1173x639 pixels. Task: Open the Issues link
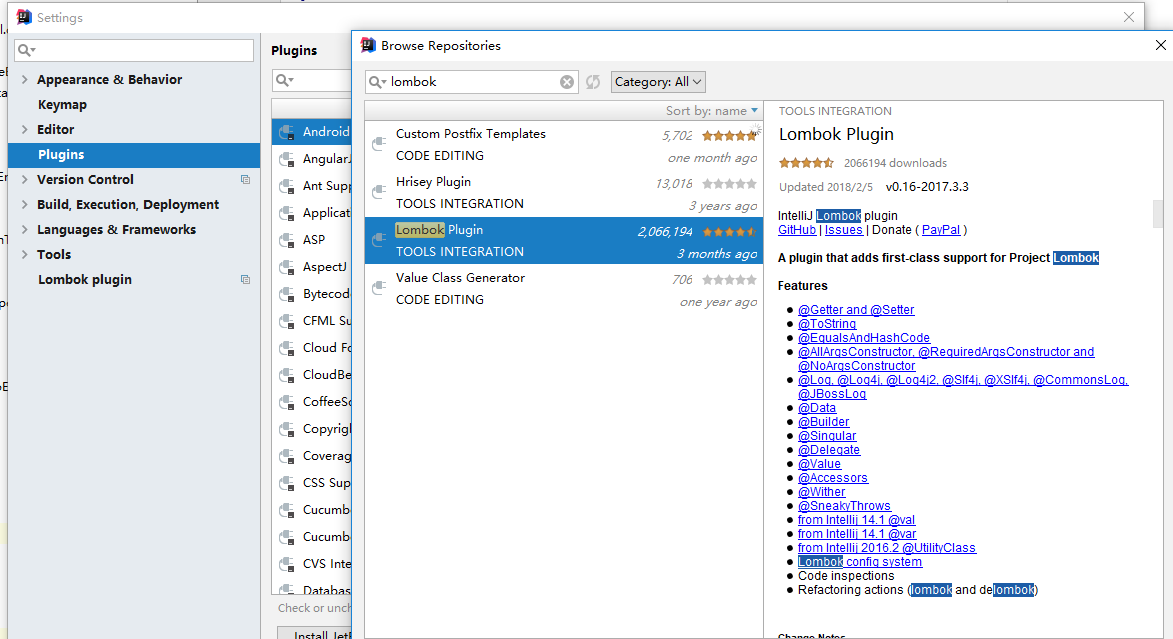tap(843, 230)
